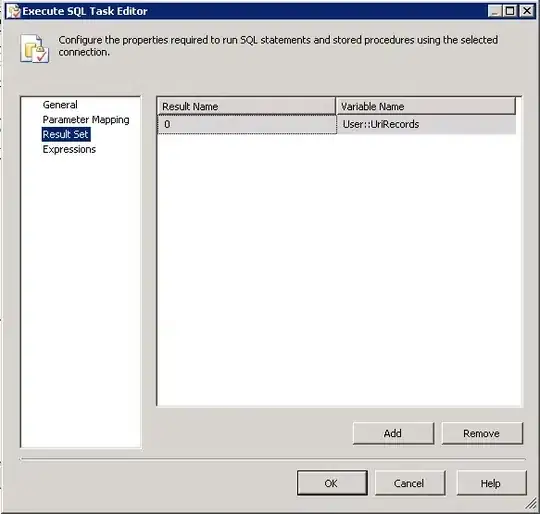The height and width of the screenshot is (514, 540).
Task: Select the Result Set page
Action: [66, 134]
